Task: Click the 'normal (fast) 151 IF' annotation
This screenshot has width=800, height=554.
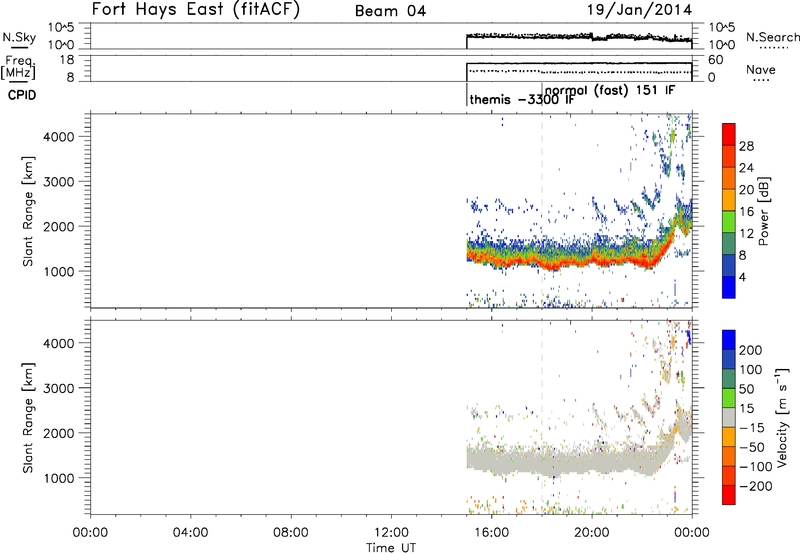Action: tap(610, 90)
